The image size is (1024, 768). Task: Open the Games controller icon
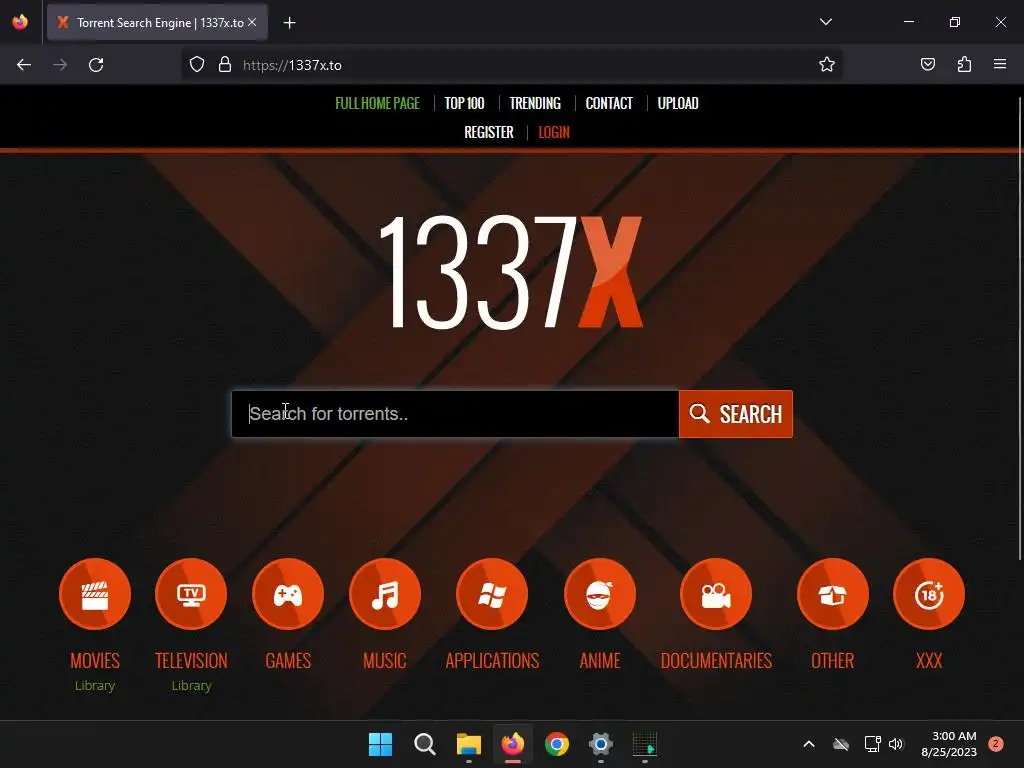(x=288, y=594)
